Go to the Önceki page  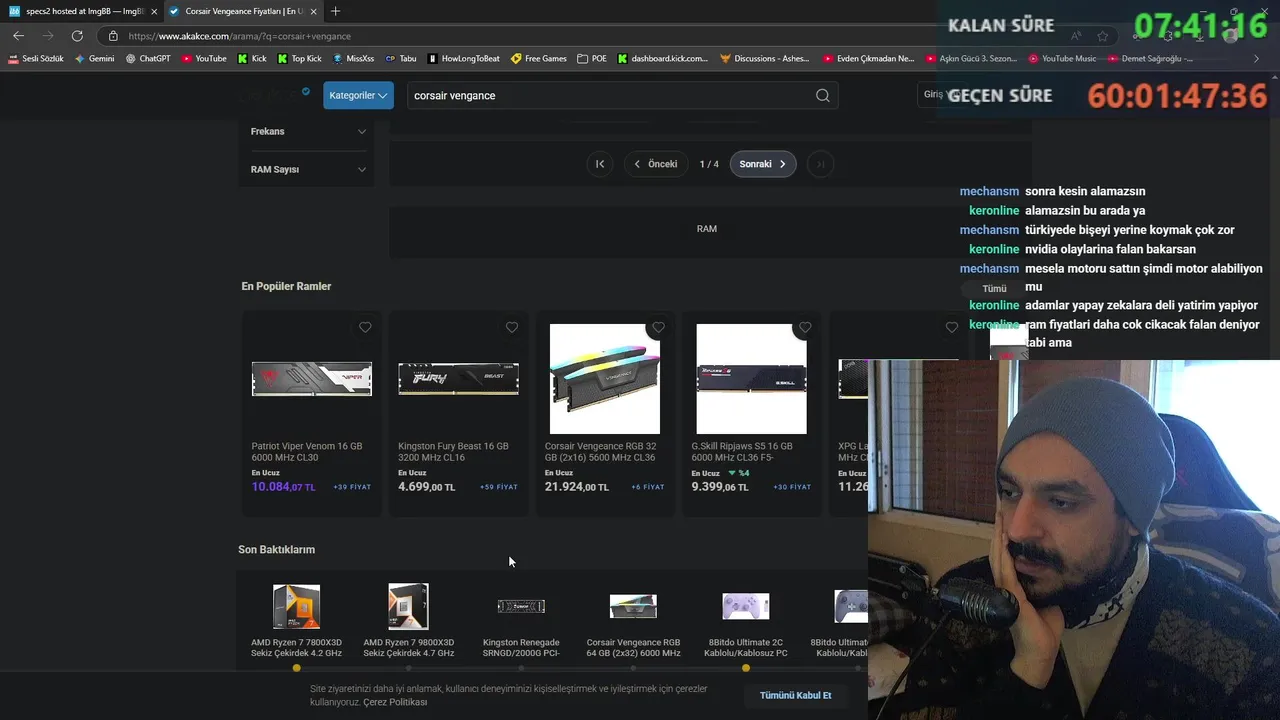[x=655, y=164]
